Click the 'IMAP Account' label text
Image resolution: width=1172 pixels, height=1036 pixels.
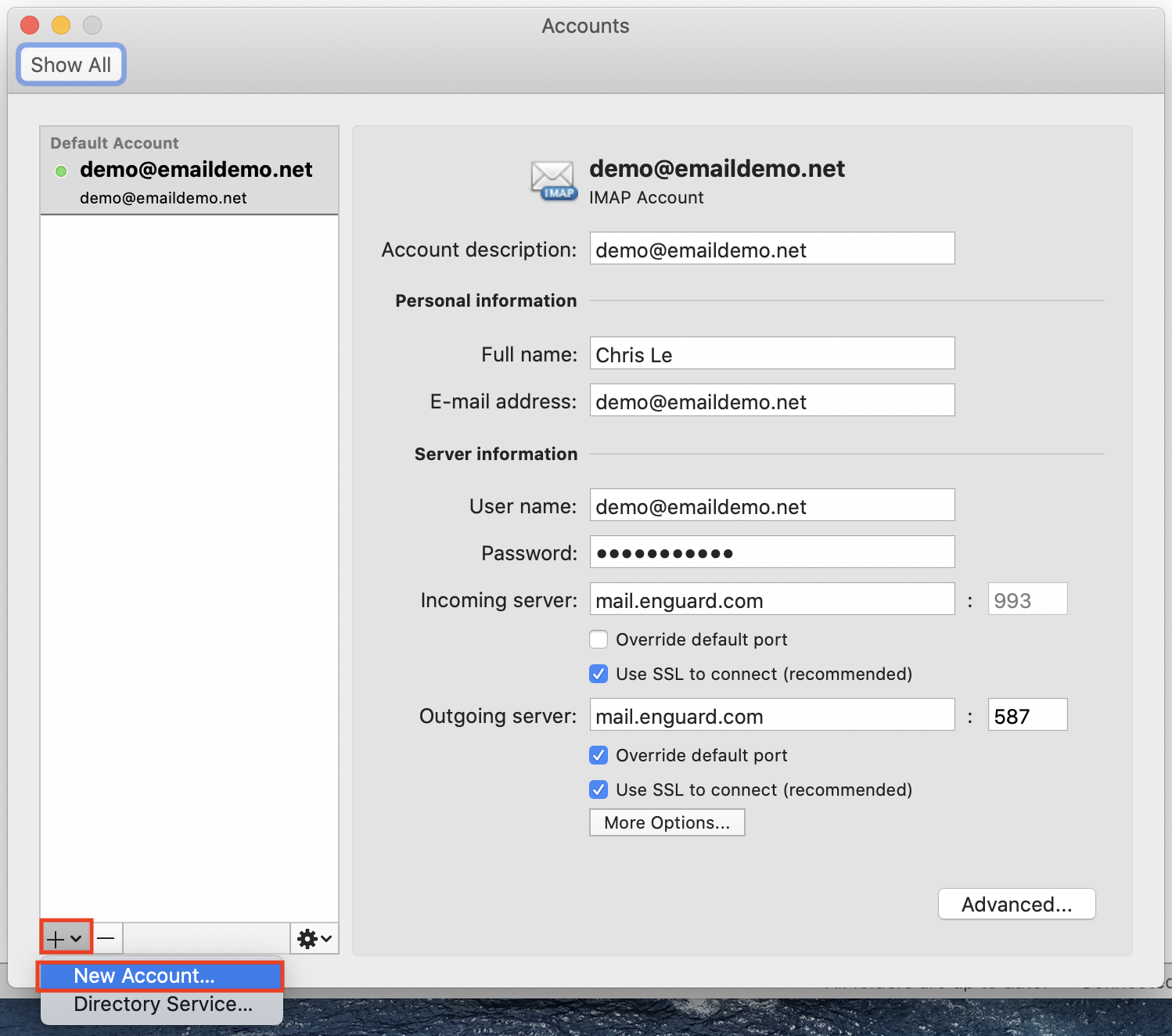[646, 198]
